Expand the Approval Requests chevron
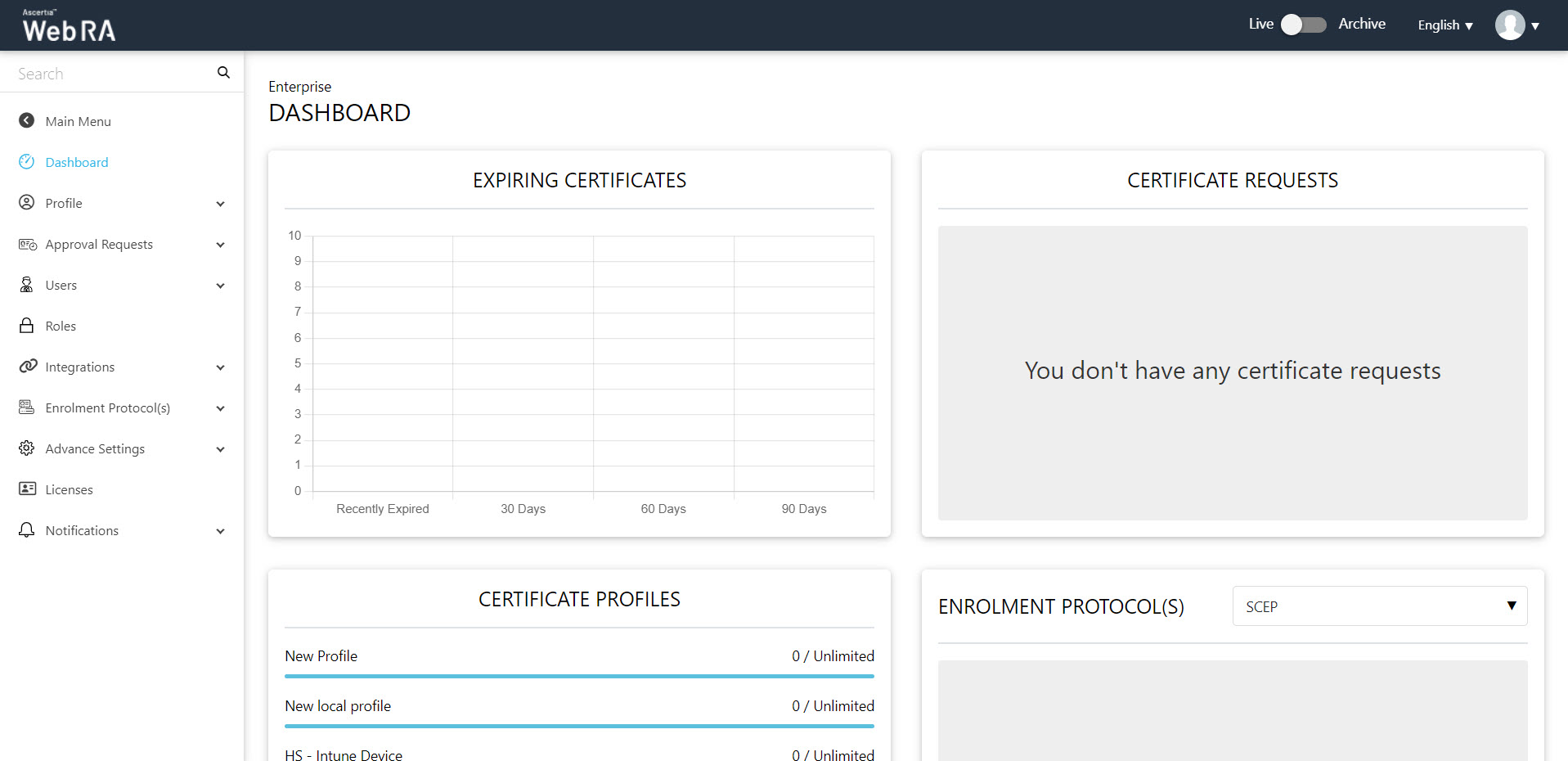The width and height of the screenshot is (1568, 761). pyautogui.click(x=220, y=245)
